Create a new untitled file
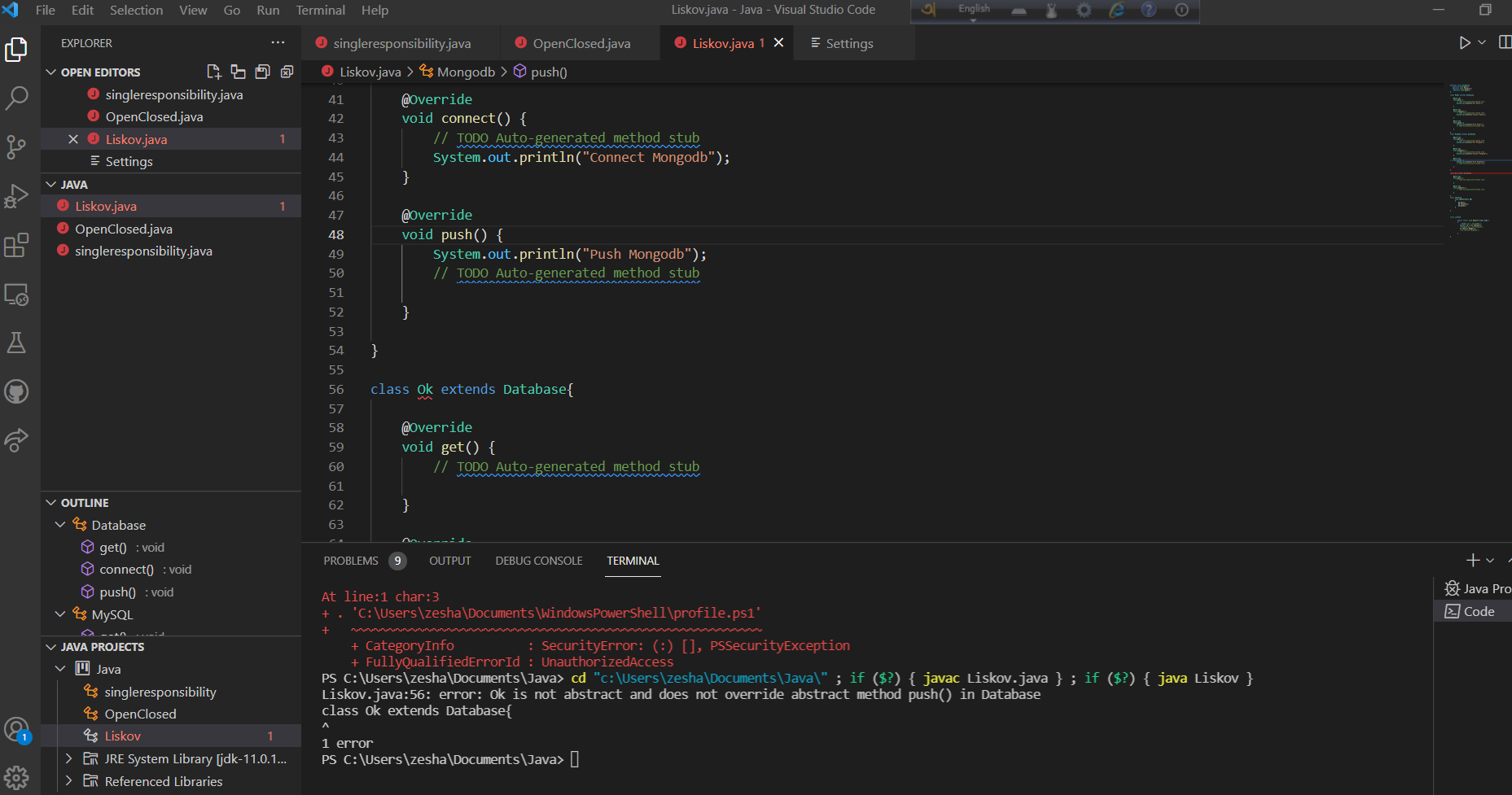 point(213,72)
